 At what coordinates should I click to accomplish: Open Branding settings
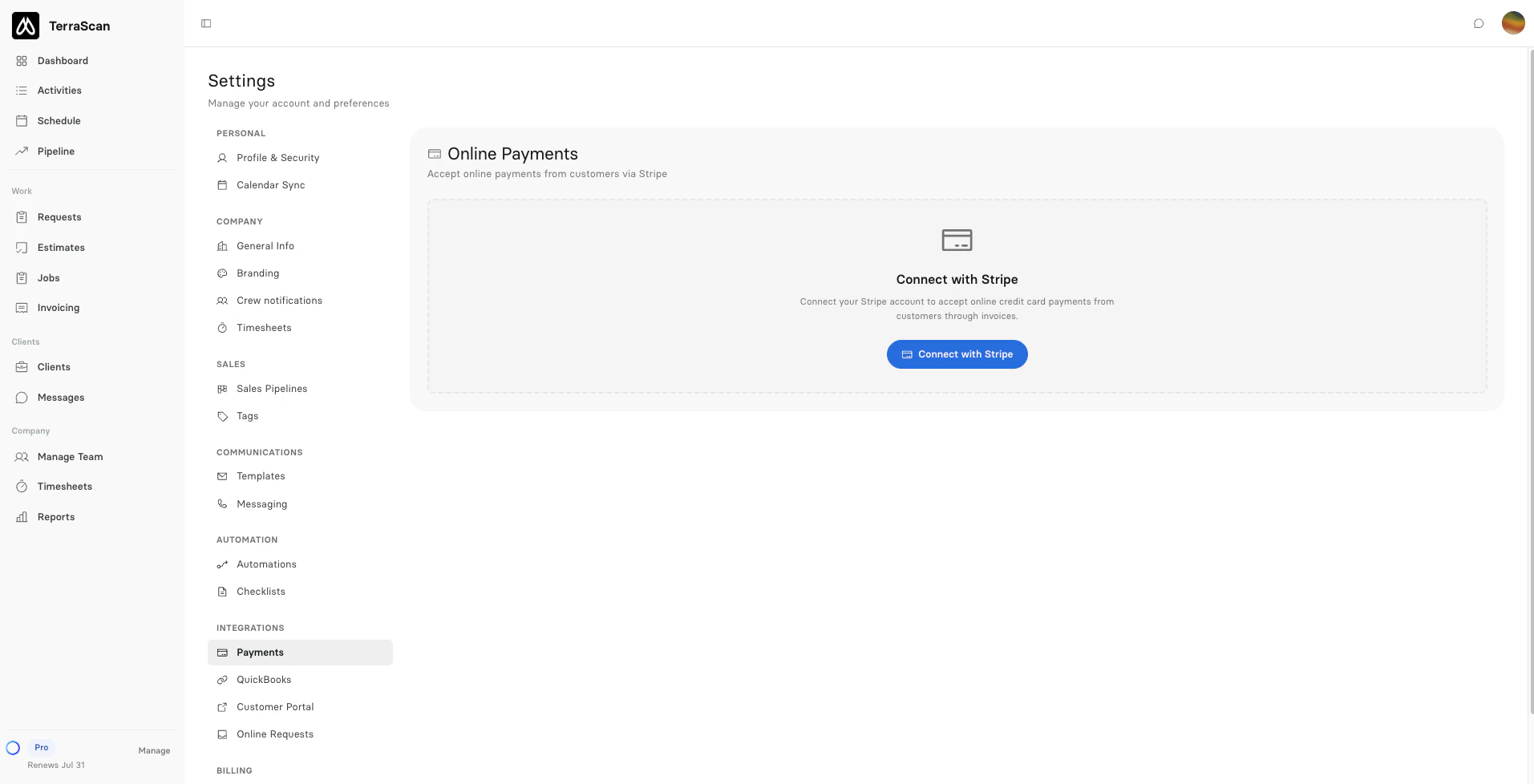pyautogui.click(x=300, y=273)
